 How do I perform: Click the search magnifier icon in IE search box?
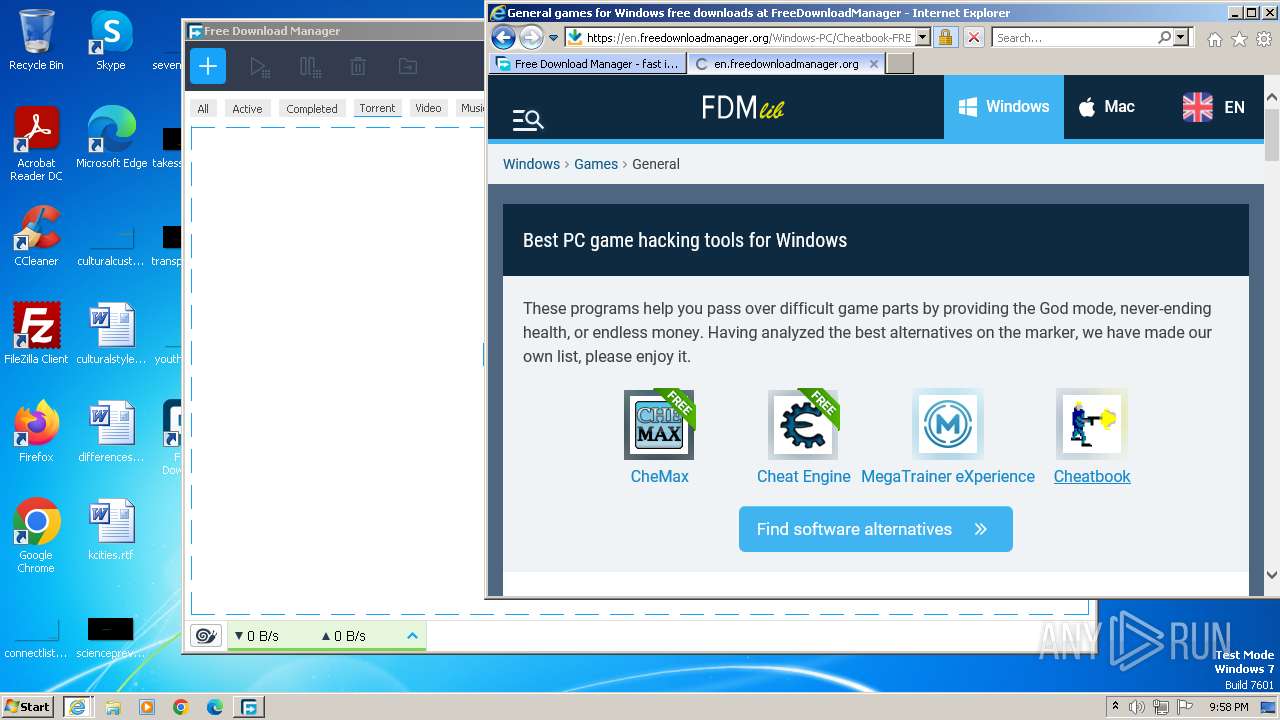(x=1164, y=38)
